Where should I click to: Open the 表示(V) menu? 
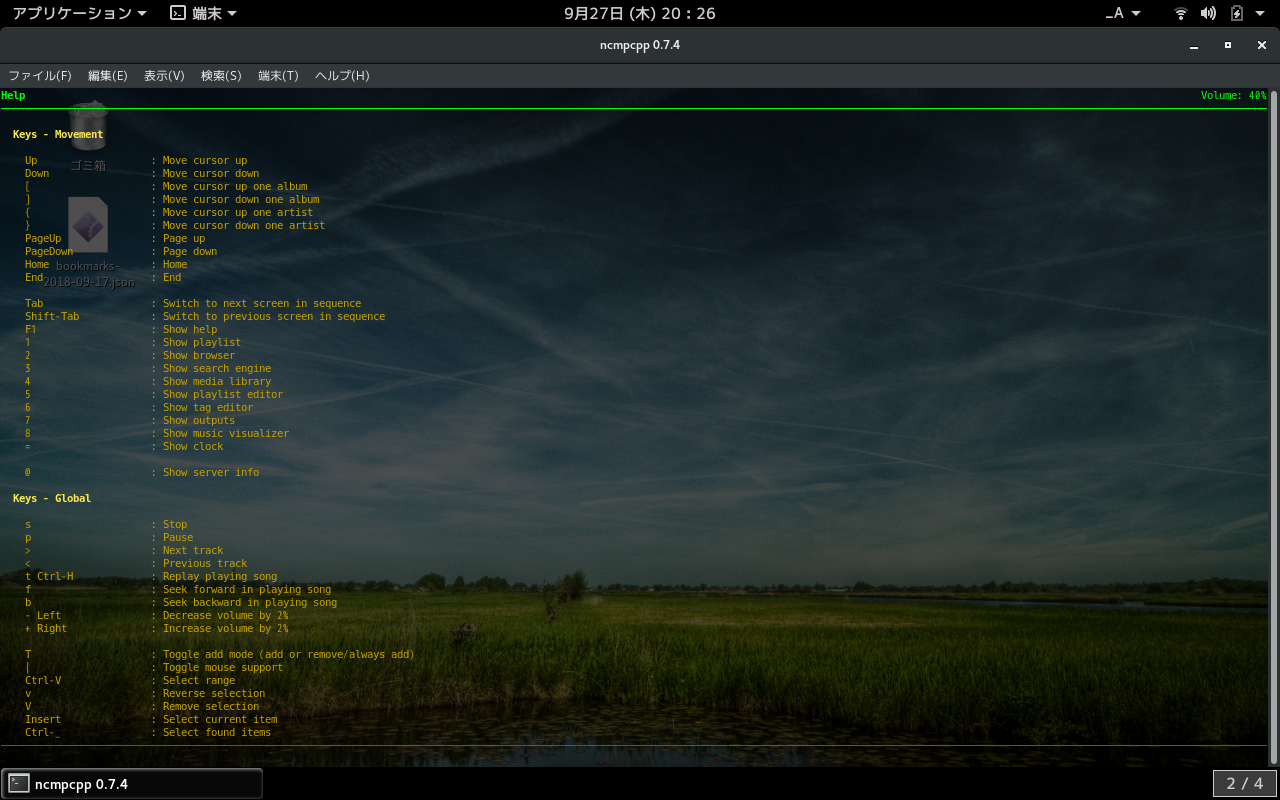pos(164,76)
